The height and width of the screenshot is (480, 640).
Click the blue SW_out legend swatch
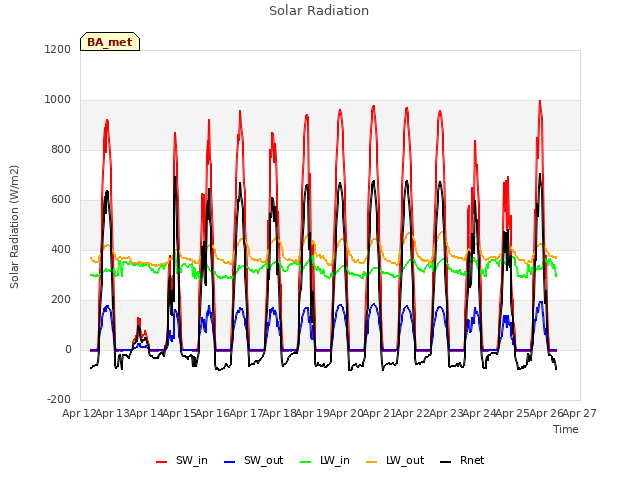click(x=230, y=462)
